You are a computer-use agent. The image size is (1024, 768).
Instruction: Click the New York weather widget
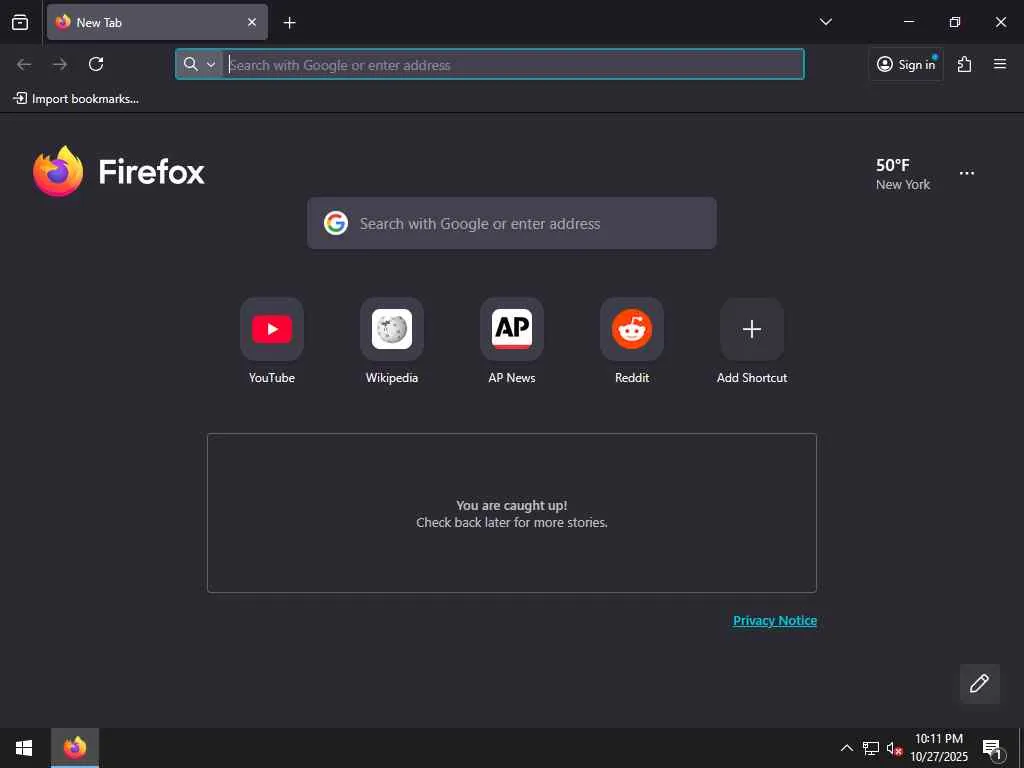coord(903,174)
